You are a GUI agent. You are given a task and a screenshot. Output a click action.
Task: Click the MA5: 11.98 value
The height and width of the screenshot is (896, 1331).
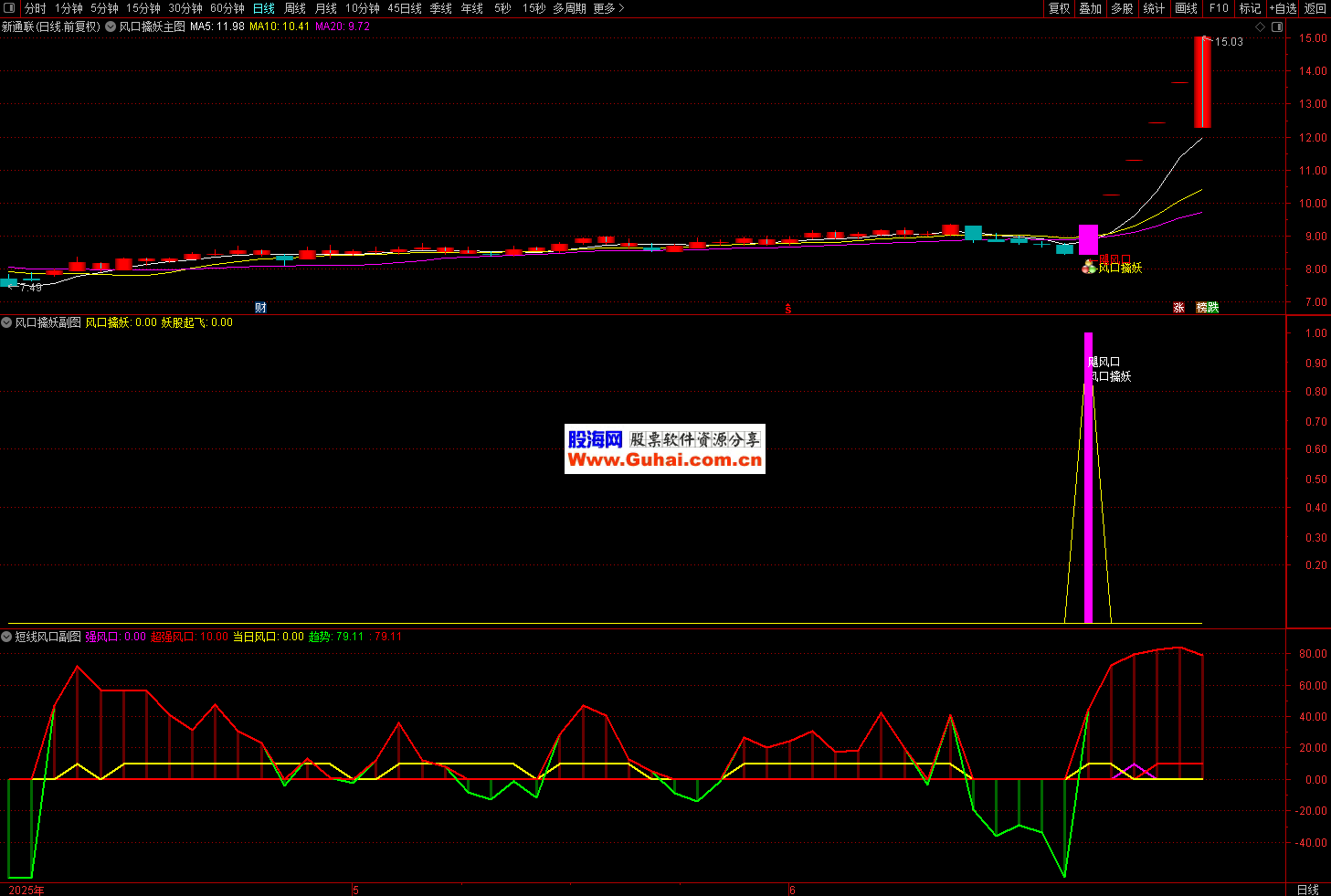click(217, 27)
